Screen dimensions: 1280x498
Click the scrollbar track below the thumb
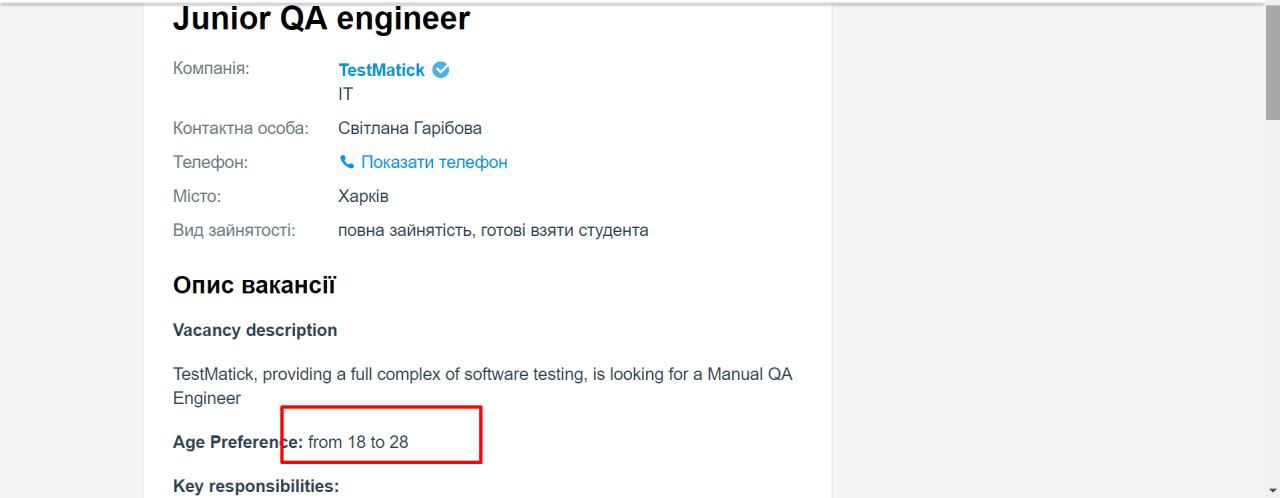[1272, 300]
